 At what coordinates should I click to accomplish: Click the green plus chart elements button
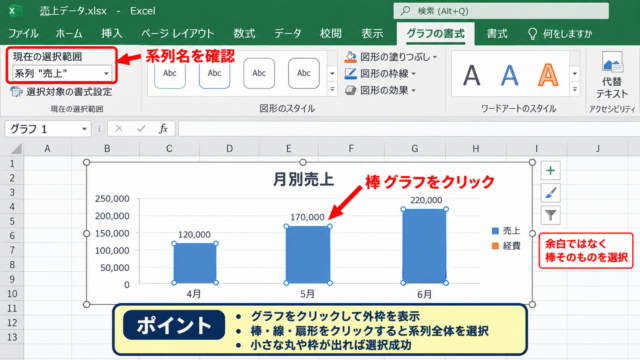(x=550, y=170)
